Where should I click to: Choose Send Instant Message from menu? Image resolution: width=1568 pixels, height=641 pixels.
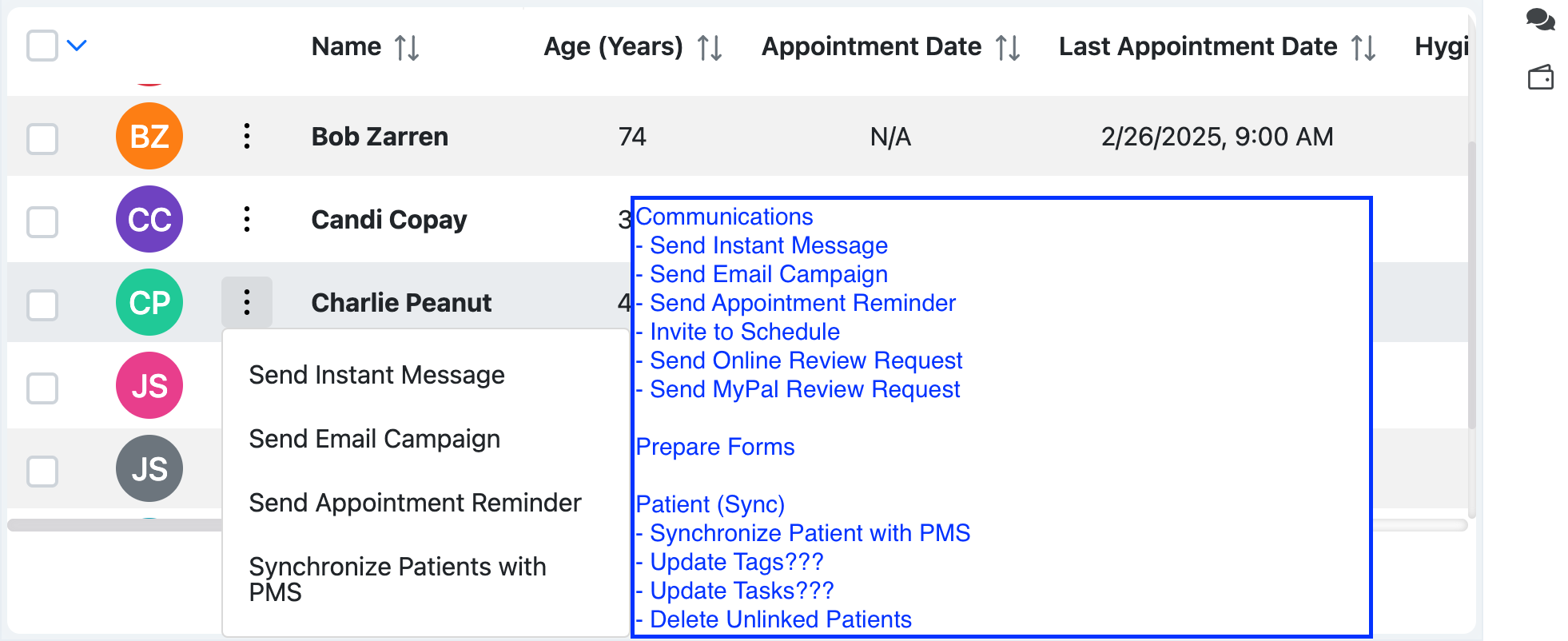click(x=376, y=375)
